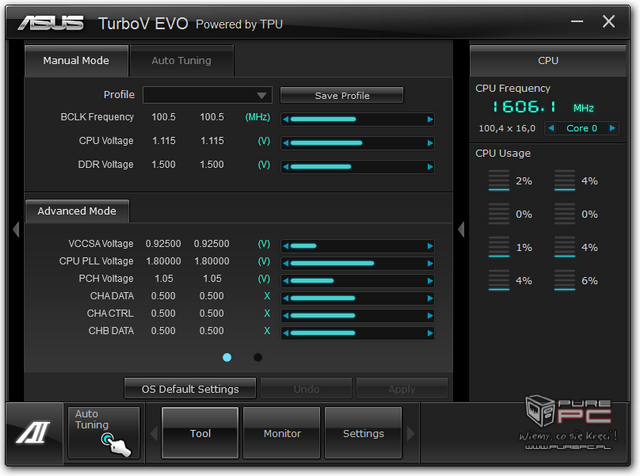Minimize the TurboV EVO window

pyautogui.click(x=577, y=21)
